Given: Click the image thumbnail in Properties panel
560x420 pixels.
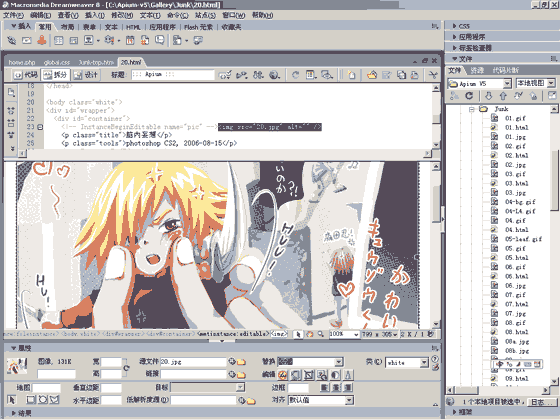Looking at the screenshot, I should tap(17, 365).
